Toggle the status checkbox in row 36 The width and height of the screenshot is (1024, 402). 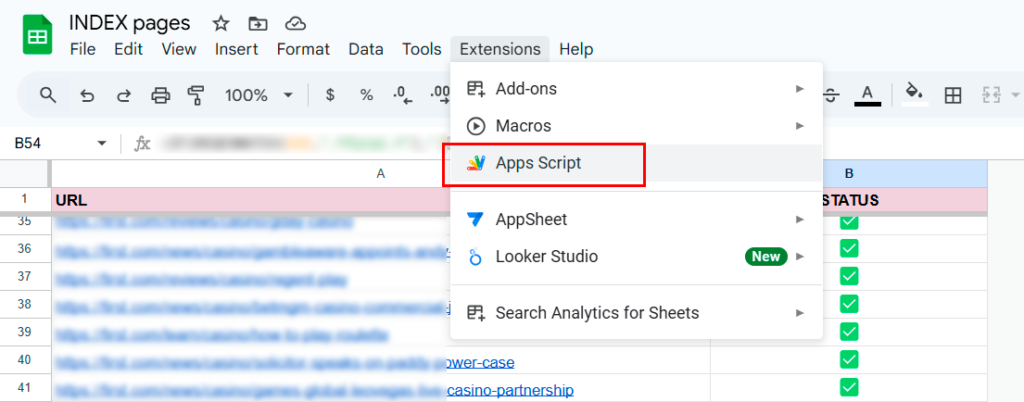849,249
